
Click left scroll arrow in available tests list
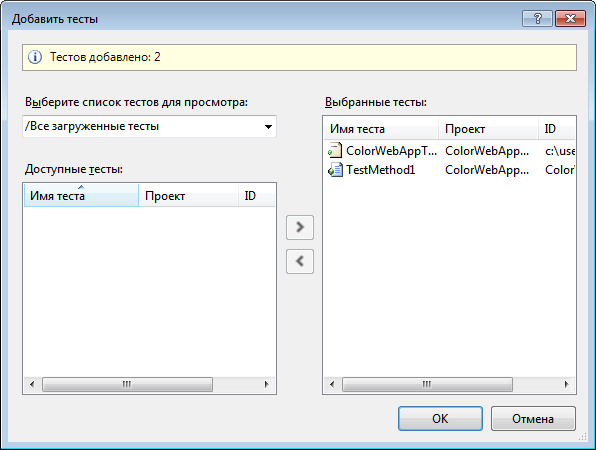coord(32,384)
